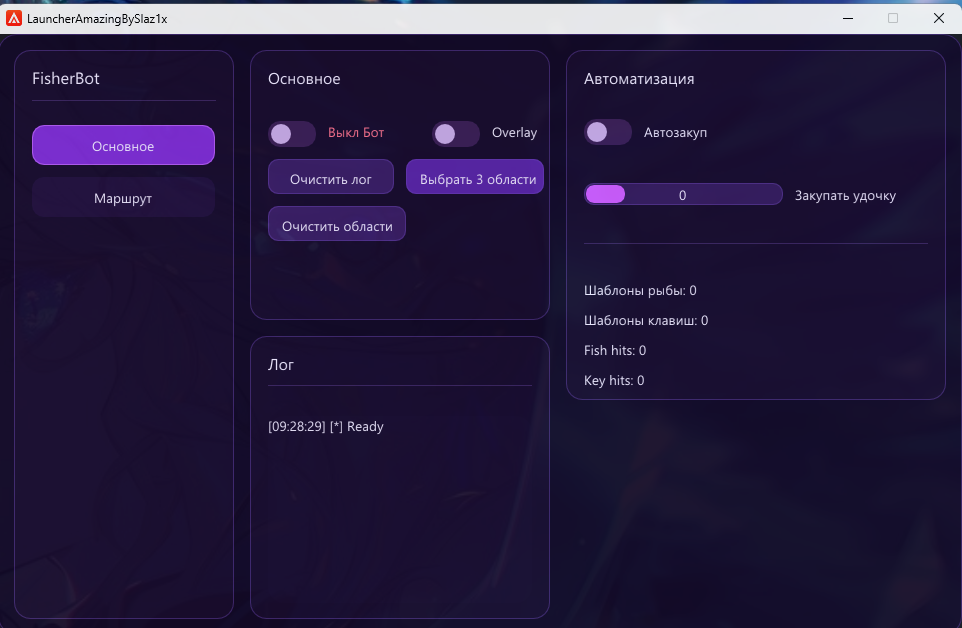Image resolution: width=962 pixels, height=628 pixels.
Task: Click the Закупать удочку slider
Action: tap(683, 195)
